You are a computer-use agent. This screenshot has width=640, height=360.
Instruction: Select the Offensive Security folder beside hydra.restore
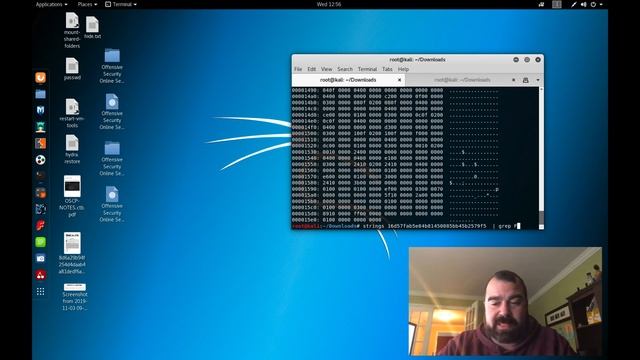click(x=112, y=158)
